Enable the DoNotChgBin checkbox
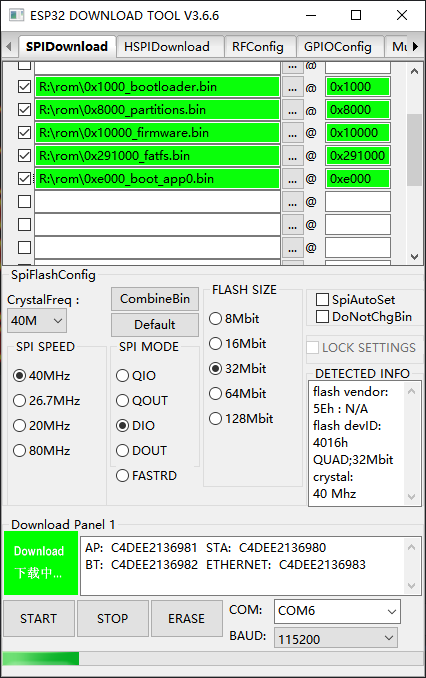This screenshot has height=678, width=426. point(322,317)
